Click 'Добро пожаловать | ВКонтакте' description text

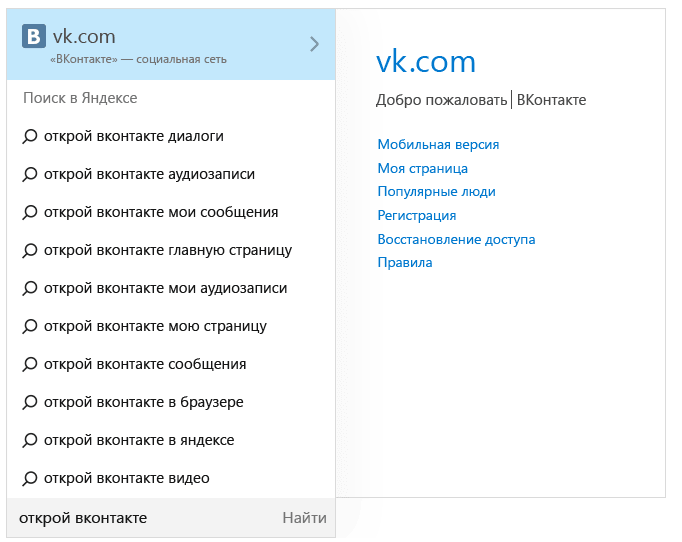pyautogui.click(x=481, y=100)
